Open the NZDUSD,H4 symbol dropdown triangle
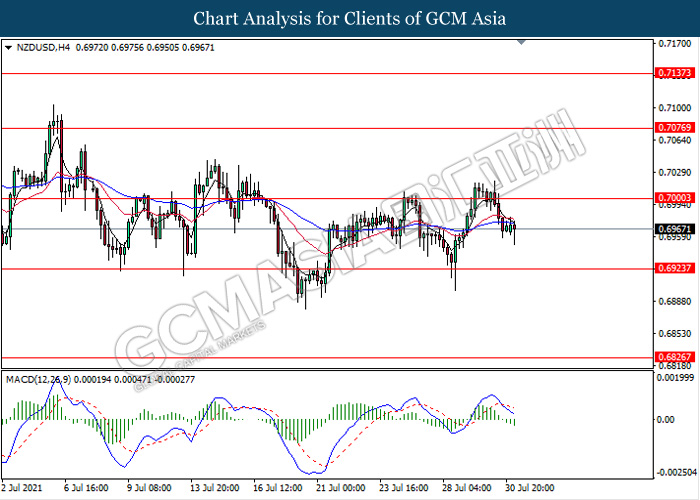This screenshot has height=500, width=700. tap(9, 48)
